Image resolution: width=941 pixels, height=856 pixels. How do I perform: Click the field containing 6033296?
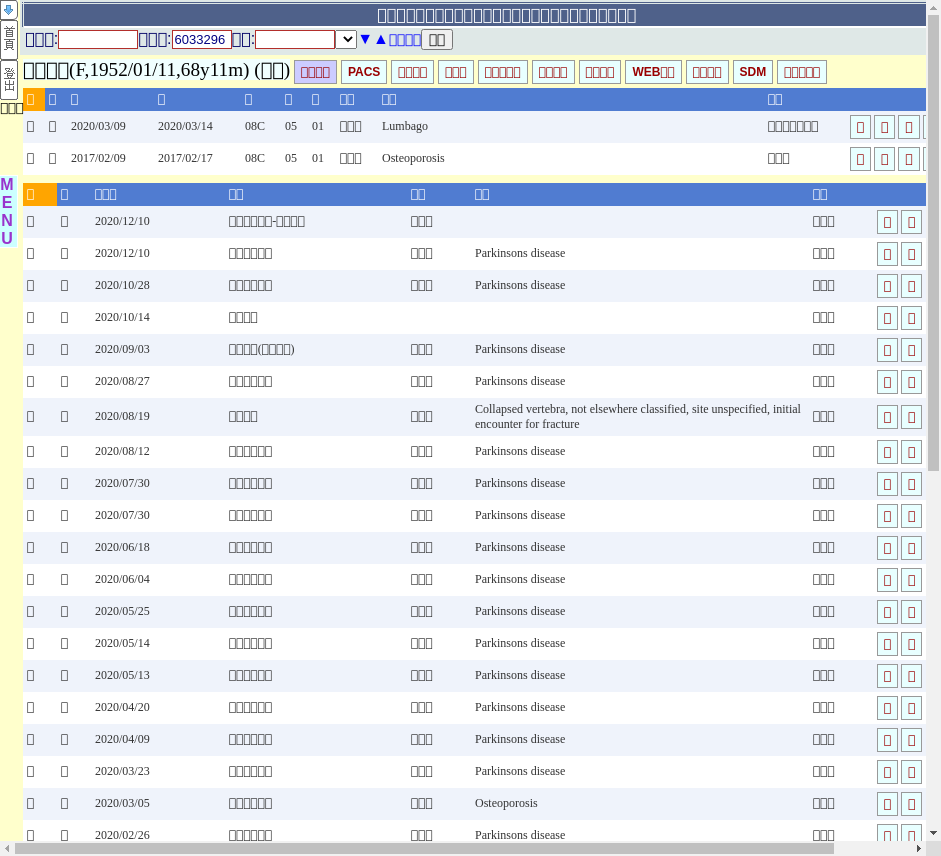(202, 39)
